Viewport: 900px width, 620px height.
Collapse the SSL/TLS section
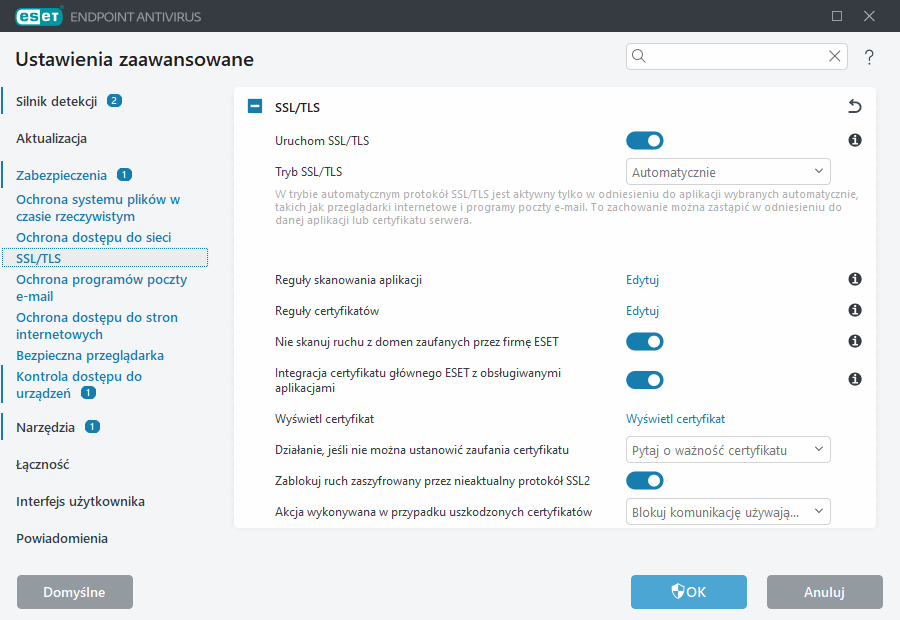[x=254, y=106]
